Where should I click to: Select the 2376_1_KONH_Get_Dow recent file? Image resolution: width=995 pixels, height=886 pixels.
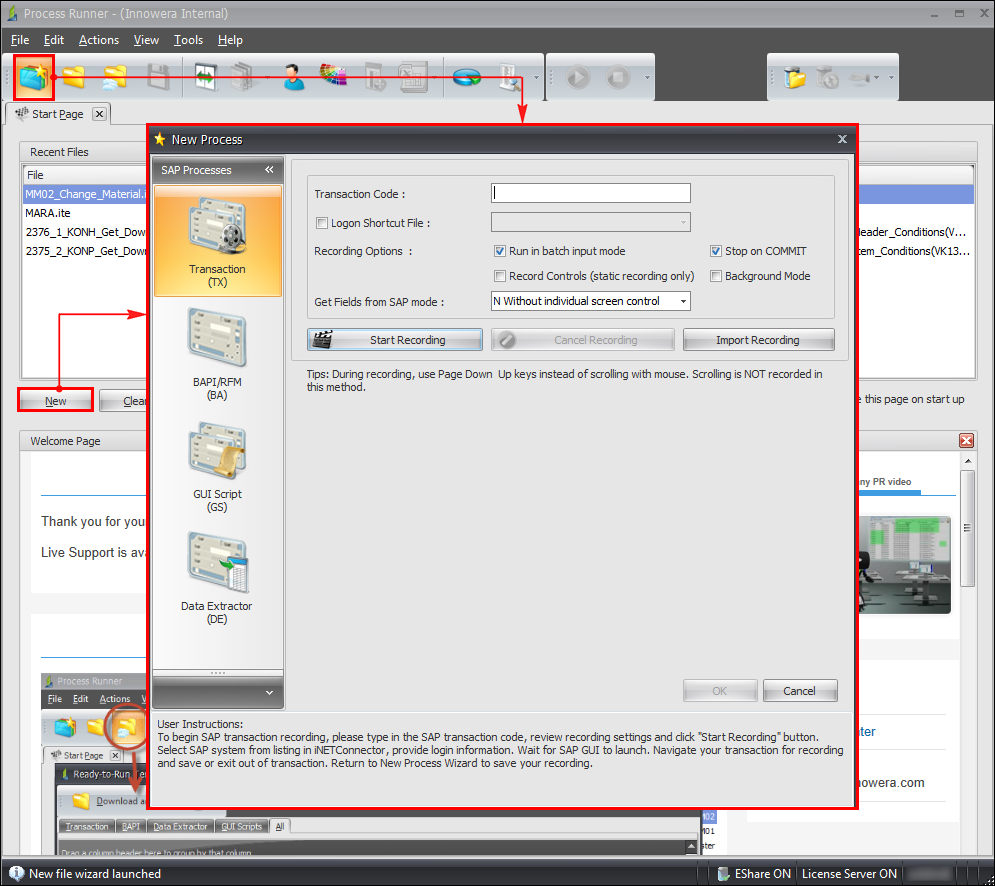[x=86, y=232]
